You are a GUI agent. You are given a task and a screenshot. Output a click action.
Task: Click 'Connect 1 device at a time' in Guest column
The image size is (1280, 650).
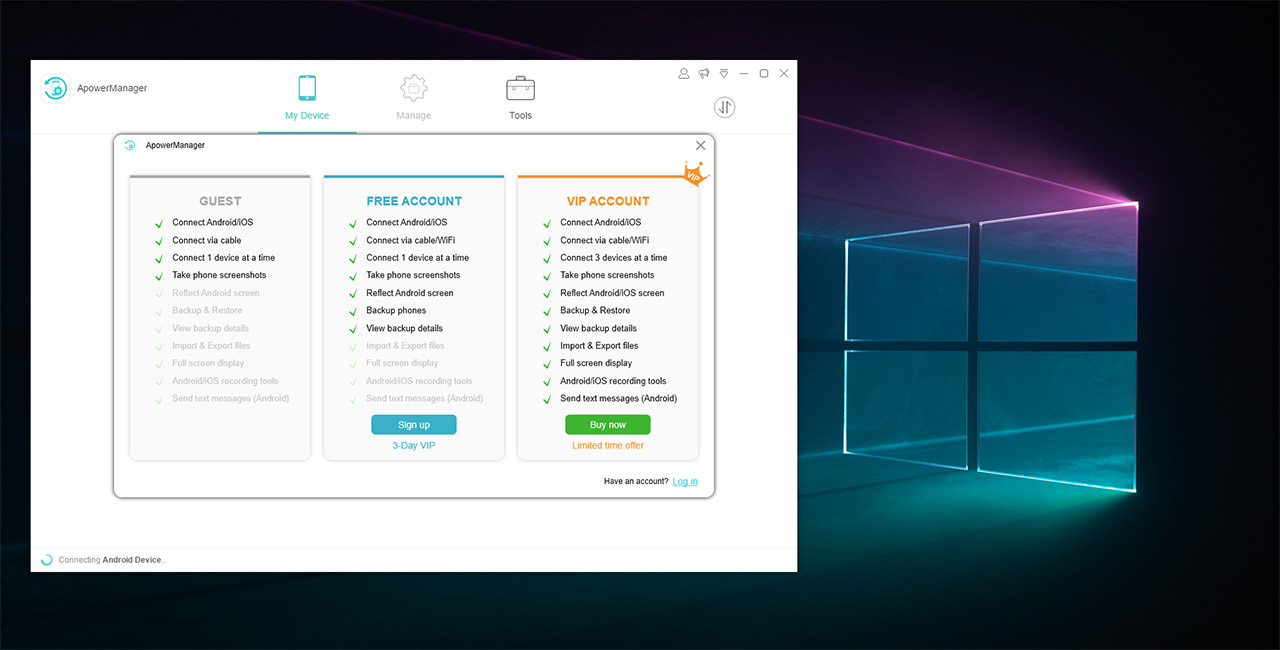224,258
